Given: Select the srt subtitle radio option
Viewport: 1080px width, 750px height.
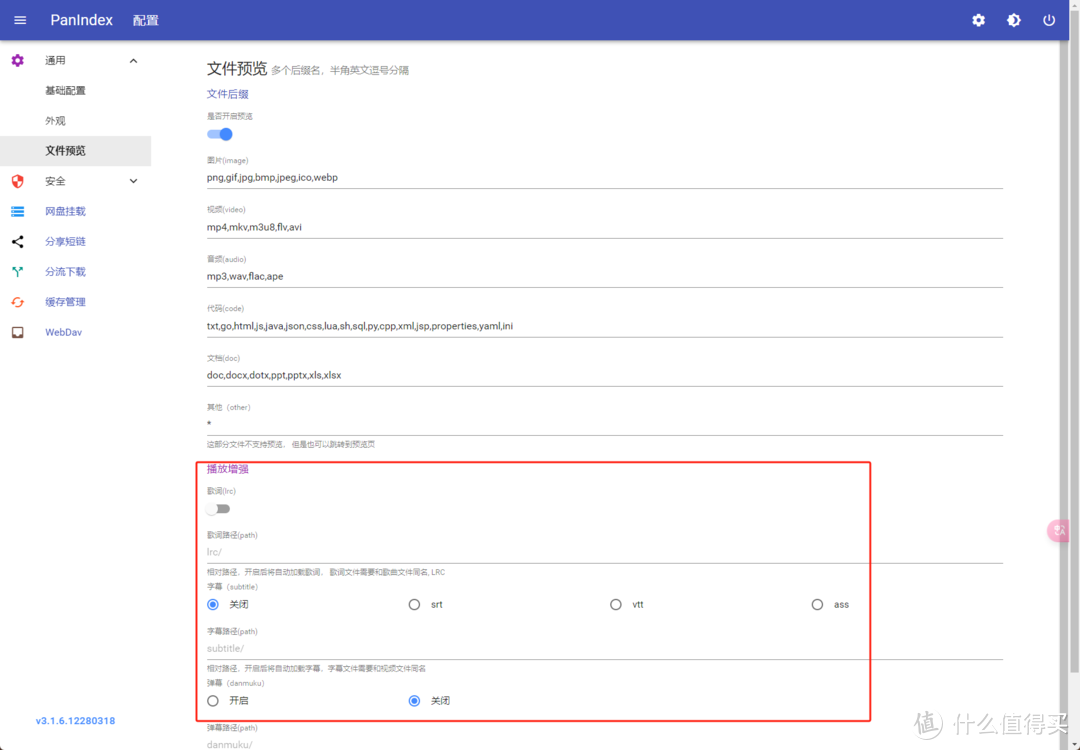Looking at the screenshot, I should click(x=414, y=604).
